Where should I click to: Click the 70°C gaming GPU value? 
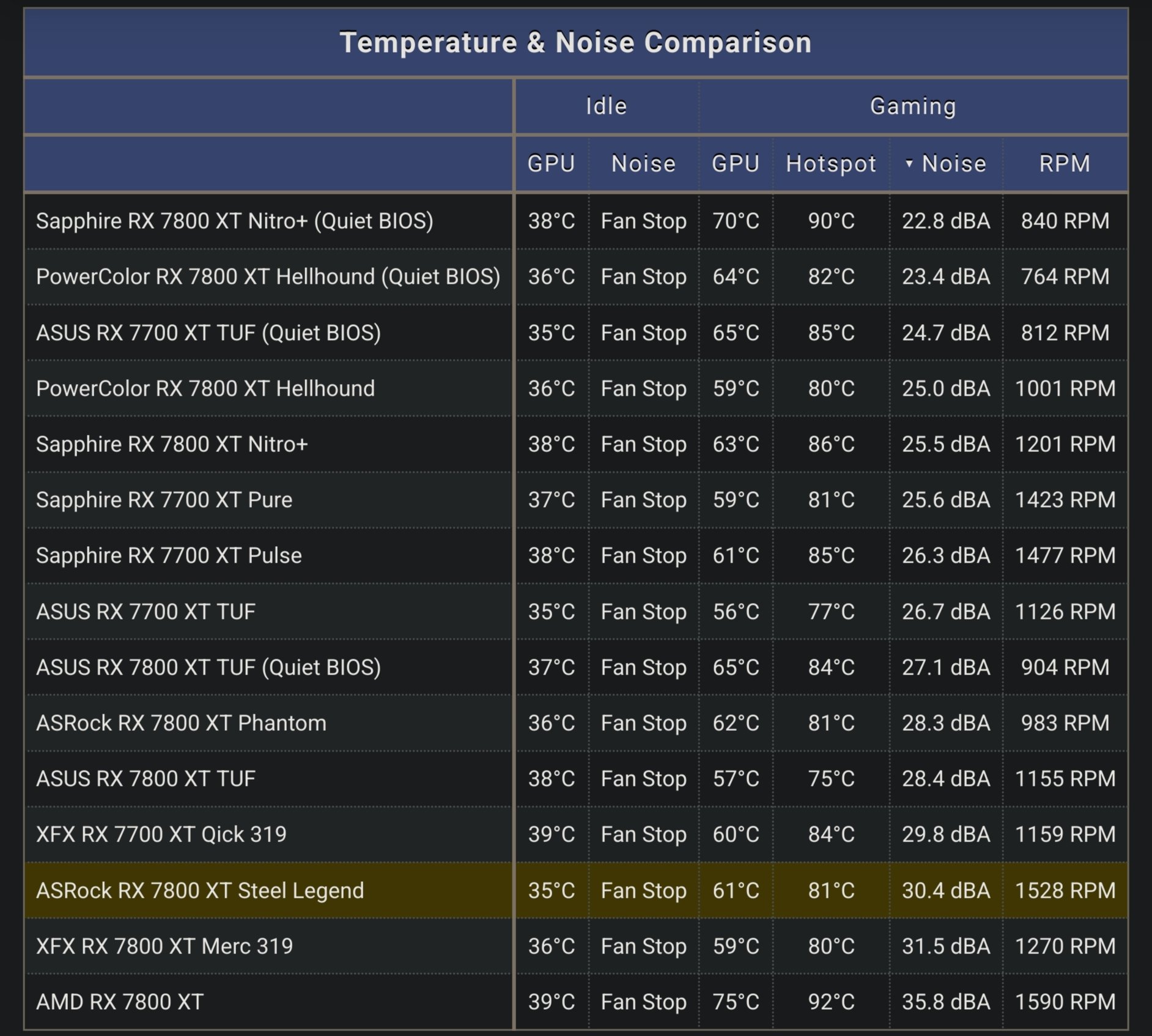point(736,221)
